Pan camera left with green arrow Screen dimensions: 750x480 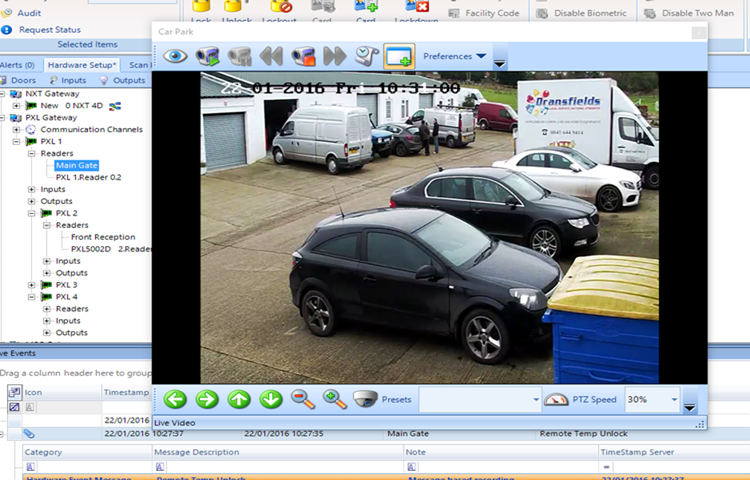click(x=176, y=399)
